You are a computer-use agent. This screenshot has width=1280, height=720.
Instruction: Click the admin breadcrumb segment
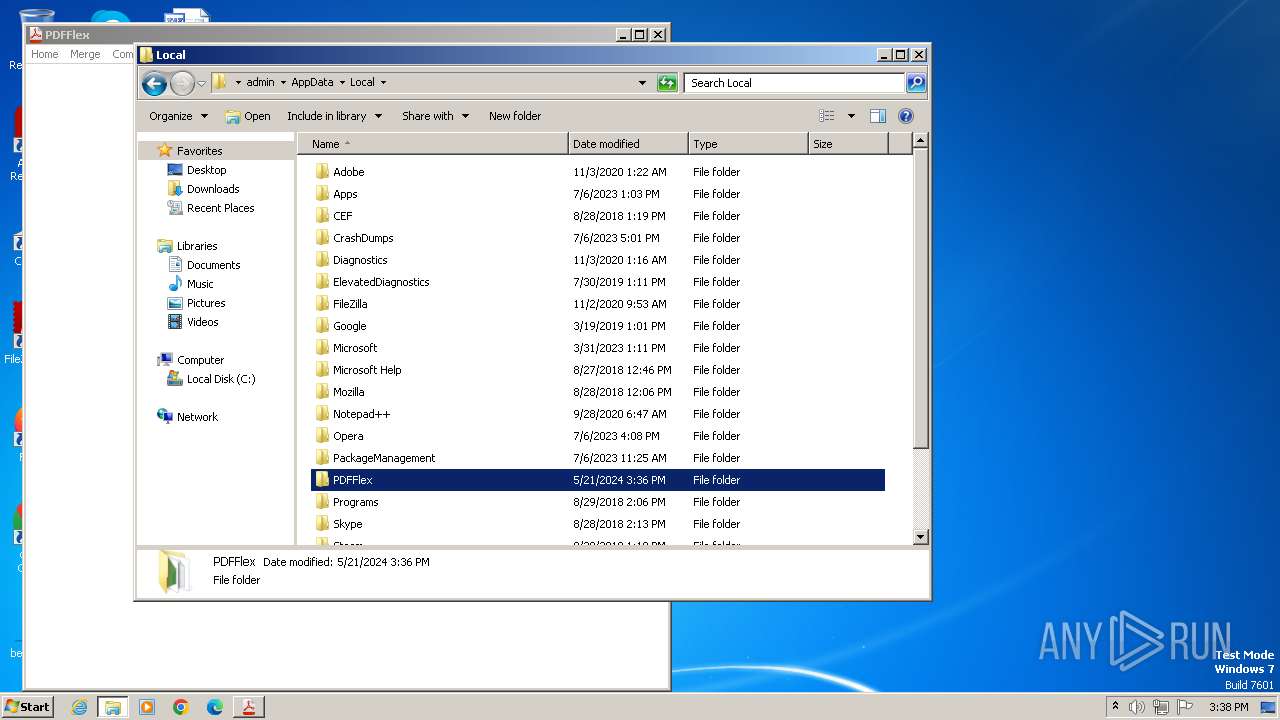point(260,83)
